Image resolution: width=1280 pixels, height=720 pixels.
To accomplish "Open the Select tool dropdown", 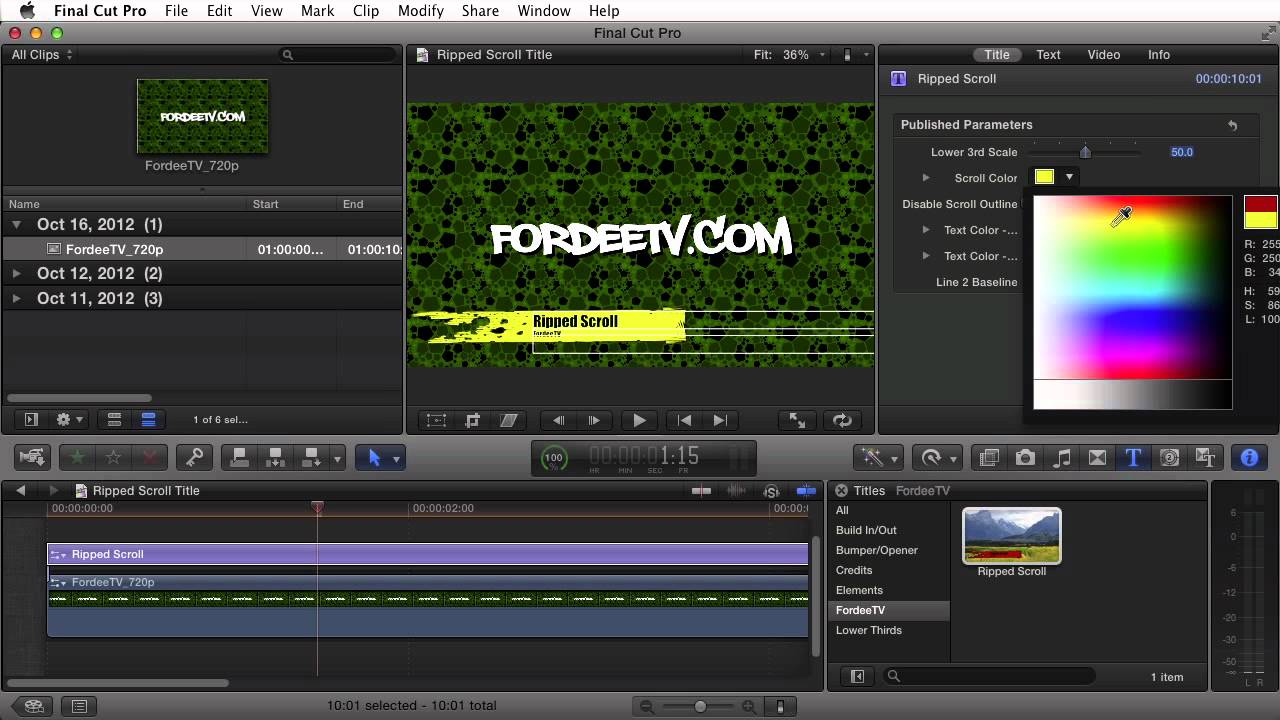I will (x=397, y=459).
